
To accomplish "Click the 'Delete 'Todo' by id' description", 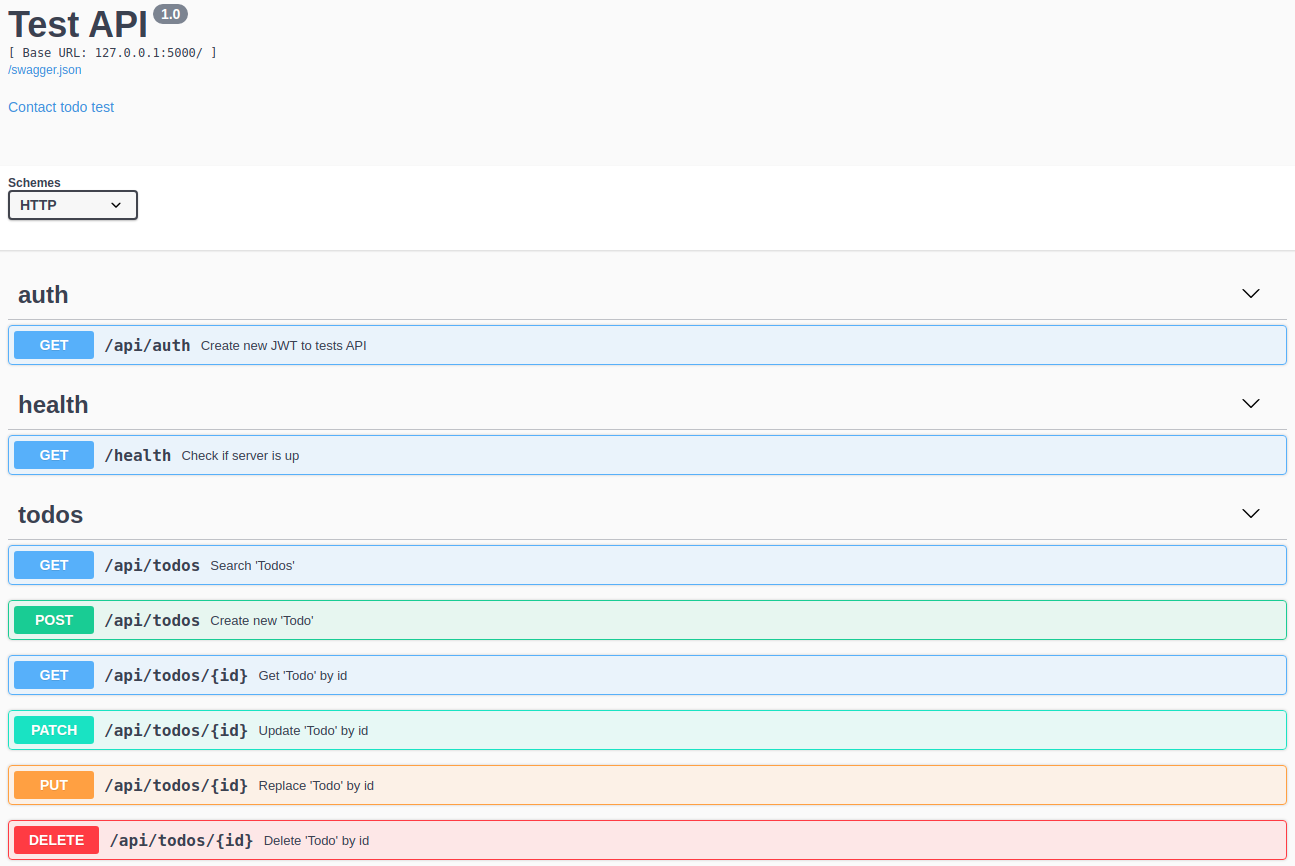I will [x=317, y=841].
